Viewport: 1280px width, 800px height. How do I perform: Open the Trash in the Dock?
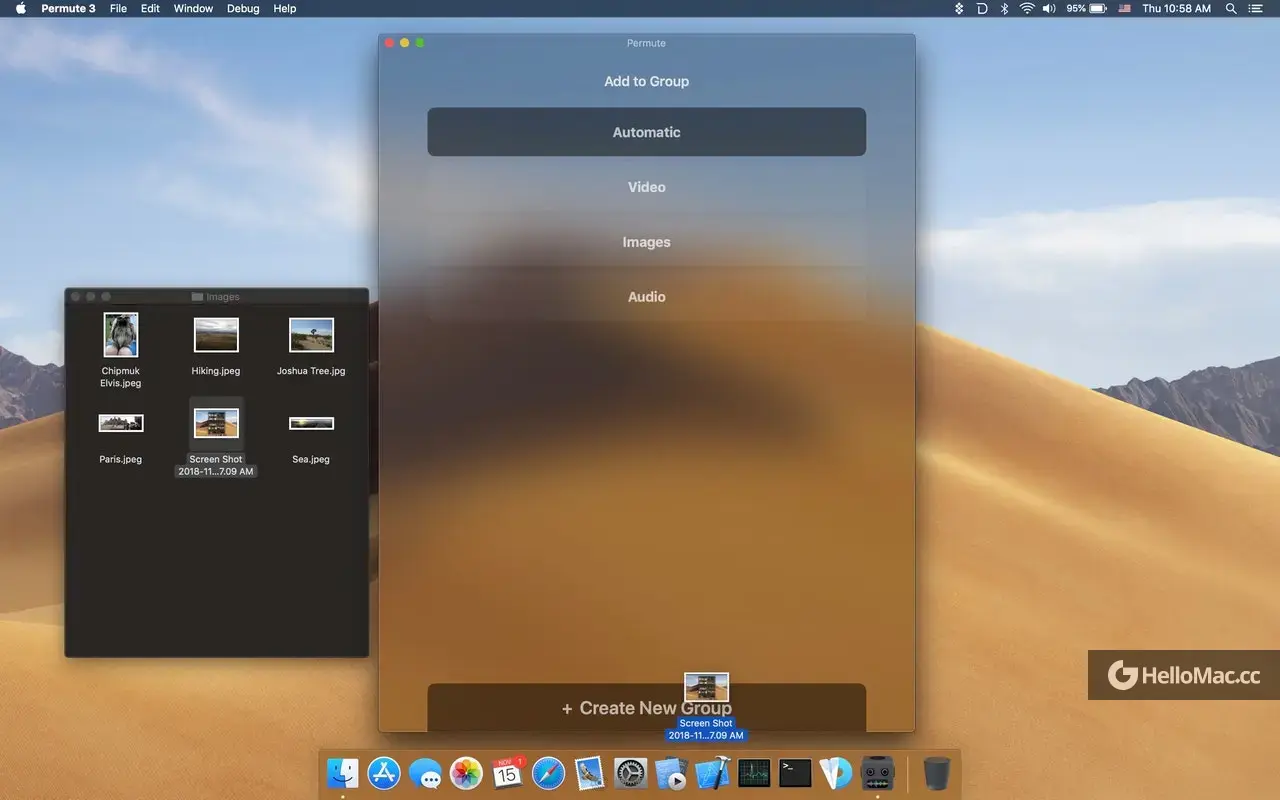(937, 773)
